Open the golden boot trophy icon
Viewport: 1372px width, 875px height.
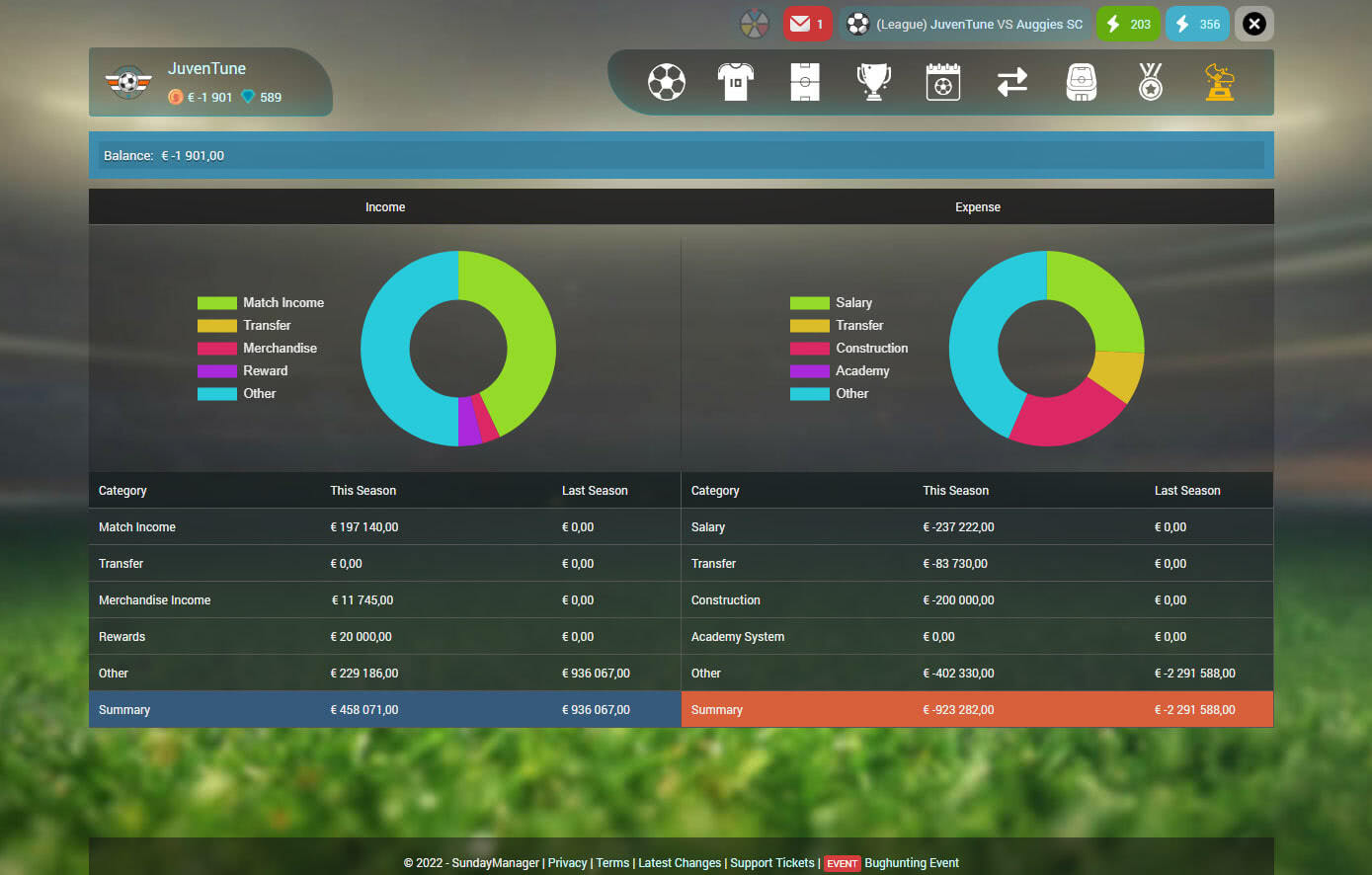pos(1220,83)
